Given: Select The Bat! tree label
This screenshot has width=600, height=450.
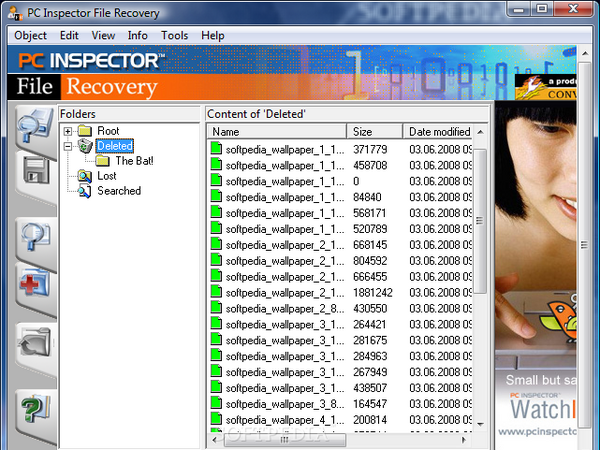Looking at the screenshot, I should pos(134,161).
